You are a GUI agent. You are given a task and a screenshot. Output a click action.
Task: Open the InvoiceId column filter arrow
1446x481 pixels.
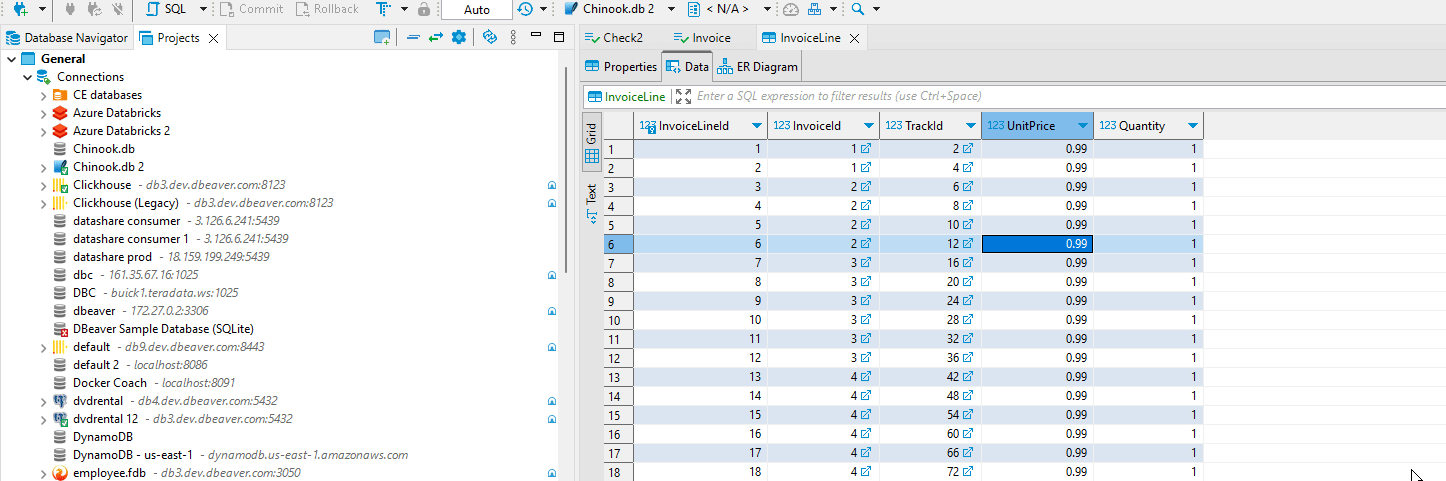(867, 126)
